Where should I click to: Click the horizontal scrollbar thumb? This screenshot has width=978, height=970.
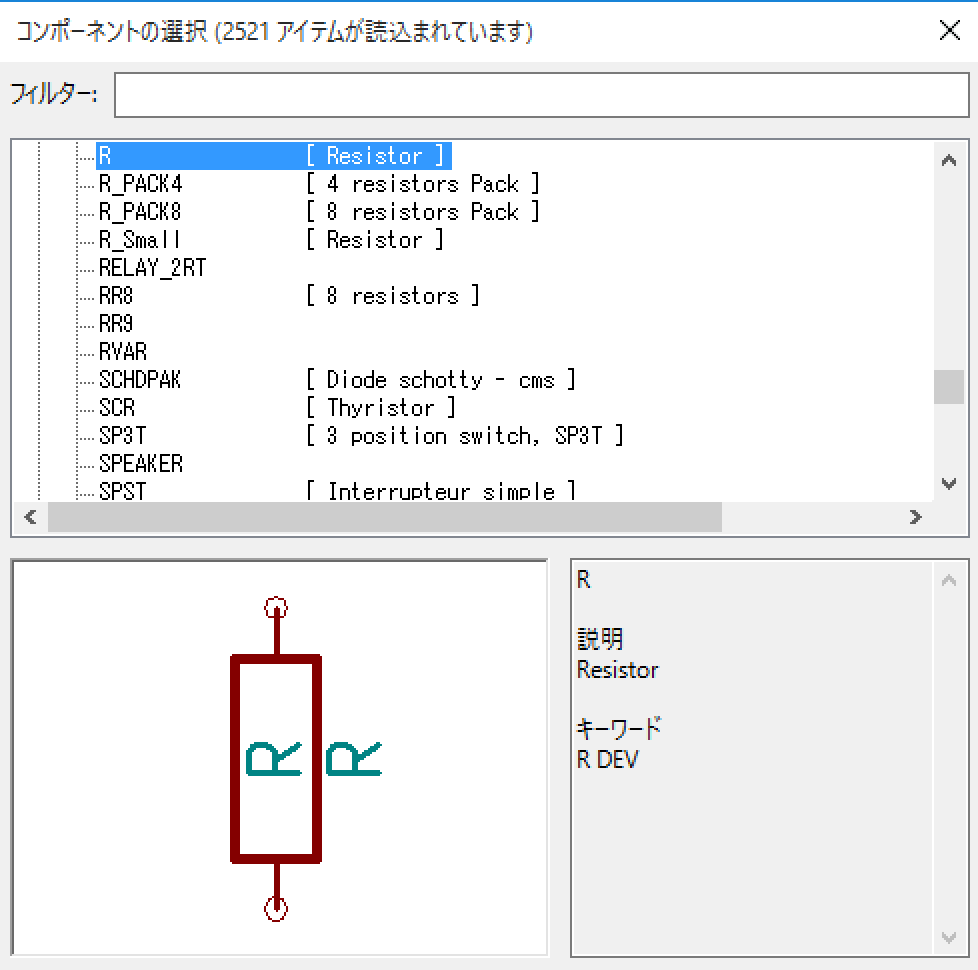coord(385,517)
